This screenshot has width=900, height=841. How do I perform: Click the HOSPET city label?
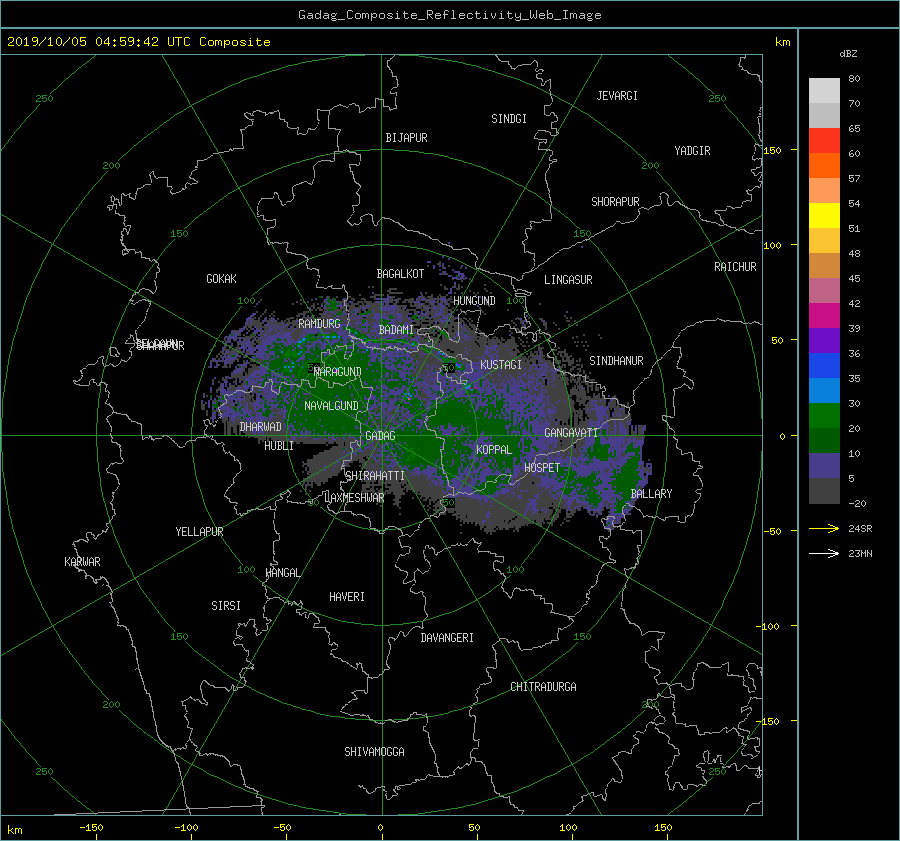point(542,468)
